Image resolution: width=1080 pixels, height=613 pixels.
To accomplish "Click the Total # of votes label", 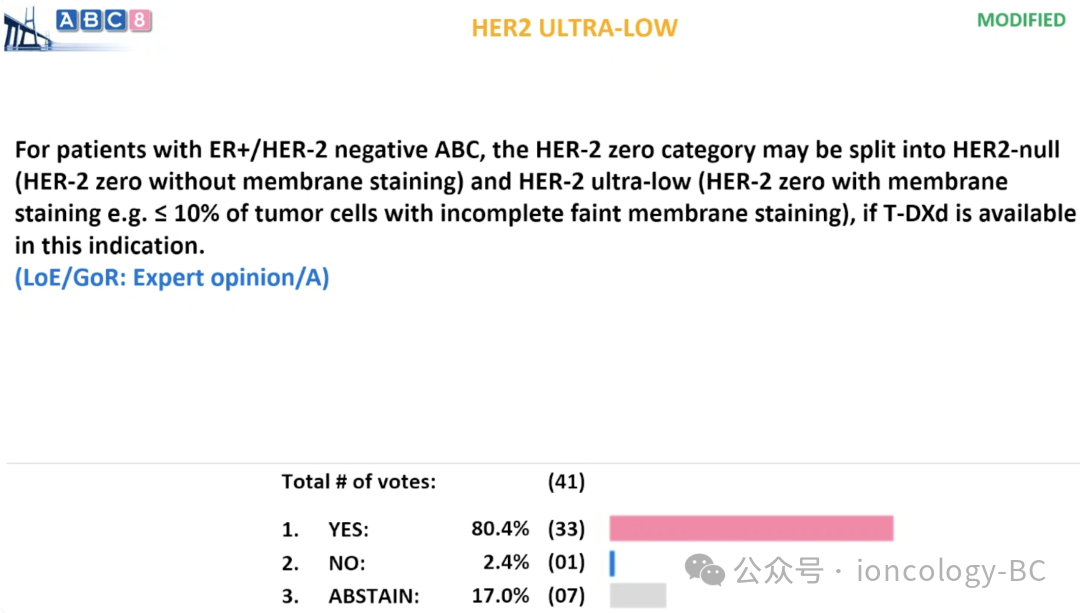I will (x=359, y=482).
